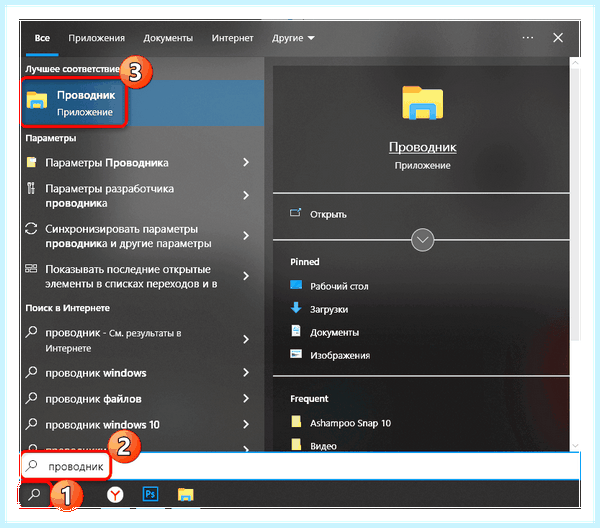Click the Проводник title link in preview
The height and width of the screenshot is (528, 600).
[422, 147]
